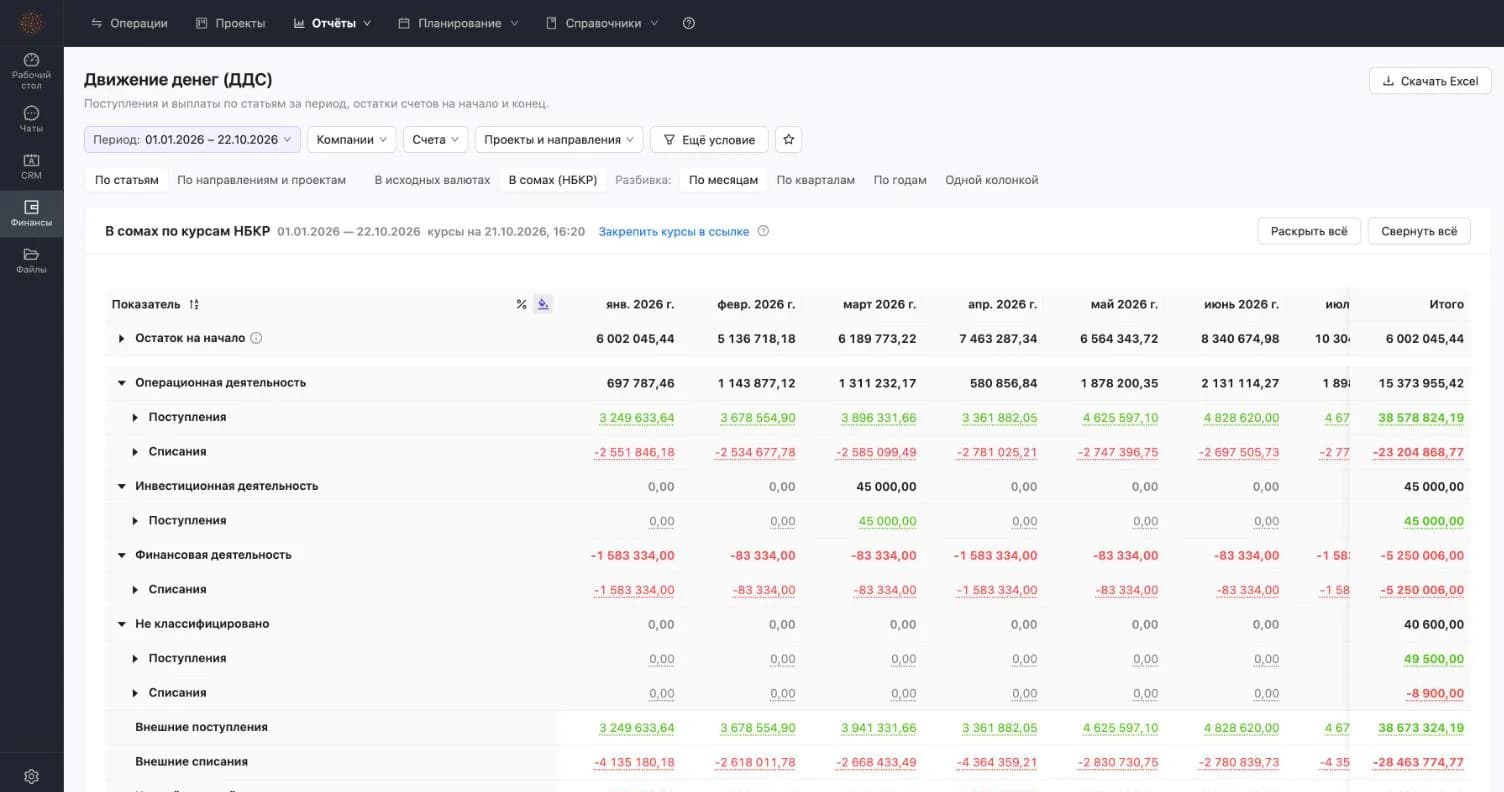Expand the Остаток на начало row
This screenshot has height=792, width=1504.
121,338
